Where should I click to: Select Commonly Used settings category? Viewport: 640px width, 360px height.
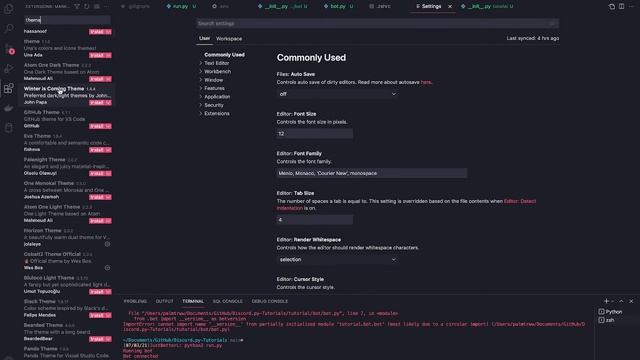(224, 55)
